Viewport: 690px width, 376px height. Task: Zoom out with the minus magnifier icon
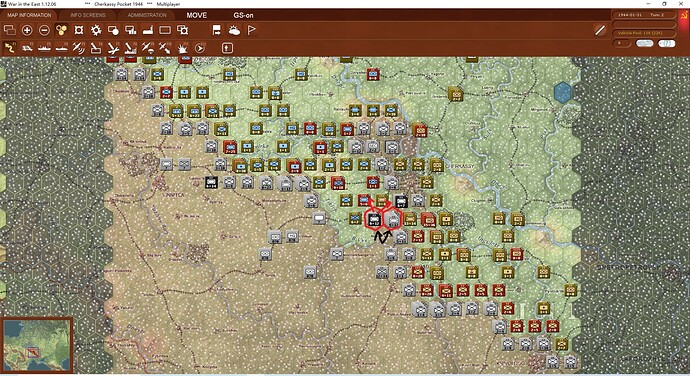coord(44,30)
